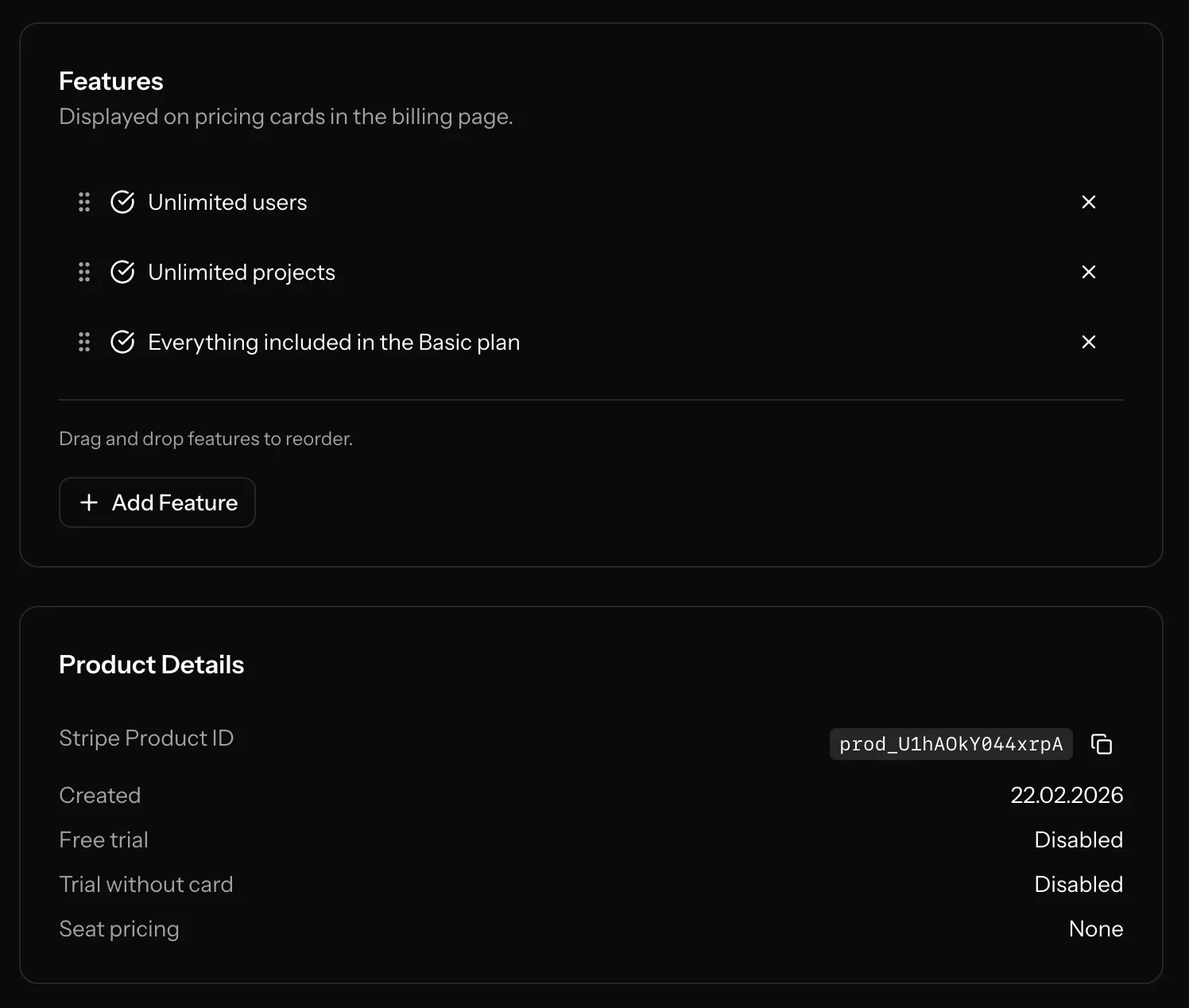Click the Created date 22.02.2026
The image size is (1189, 1008).
tap(1067, 795)
